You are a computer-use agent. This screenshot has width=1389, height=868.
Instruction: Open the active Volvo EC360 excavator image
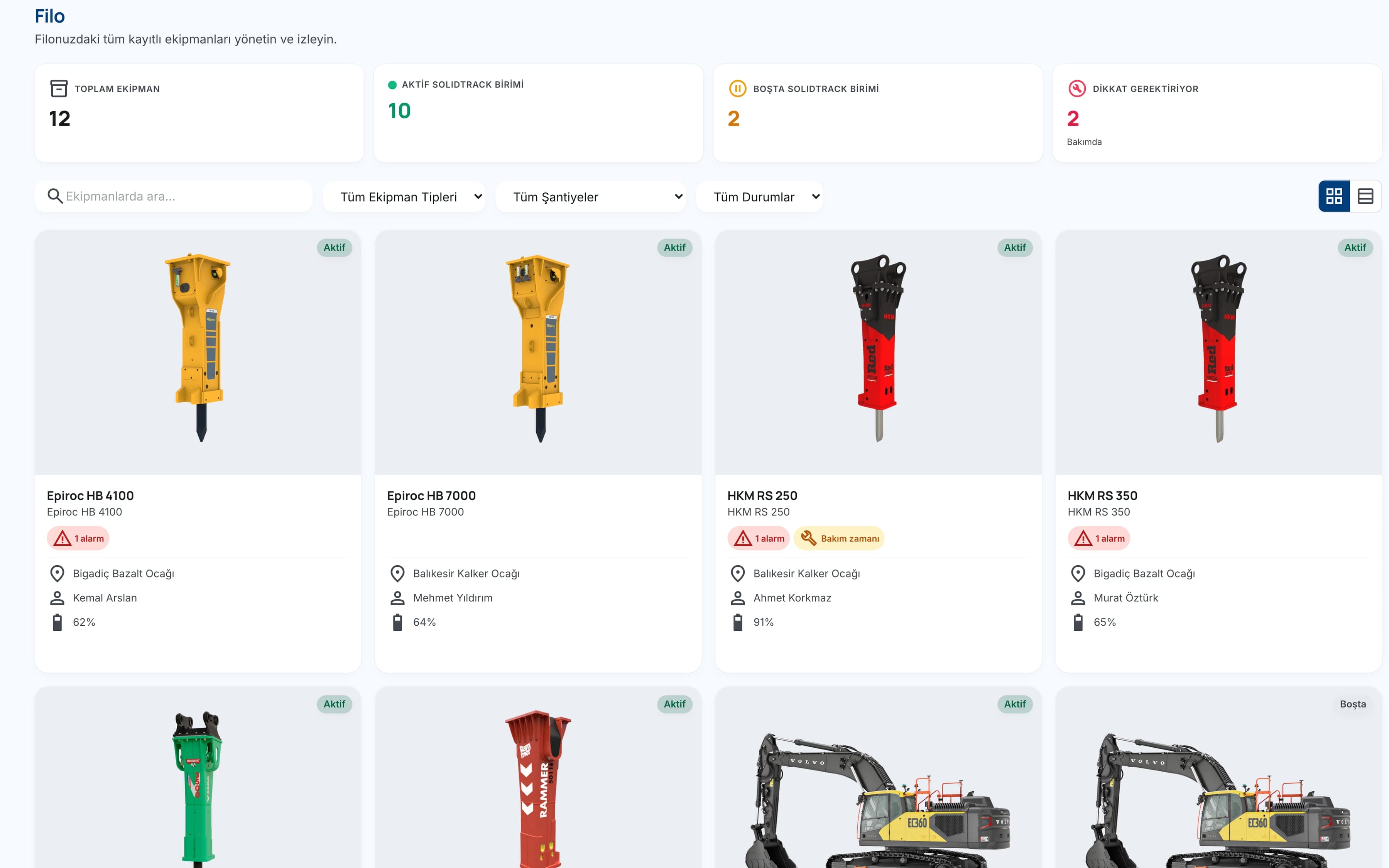pyautogui.click(x=878, y=778)
